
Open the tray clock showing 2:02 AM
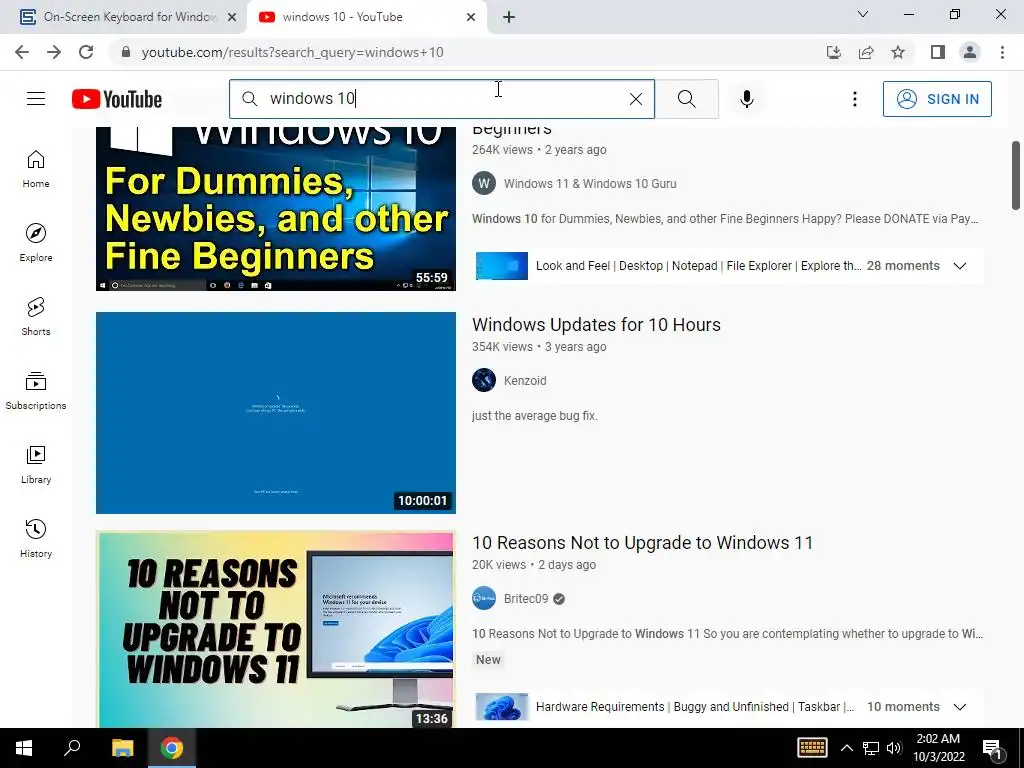[x=938, y=748]
